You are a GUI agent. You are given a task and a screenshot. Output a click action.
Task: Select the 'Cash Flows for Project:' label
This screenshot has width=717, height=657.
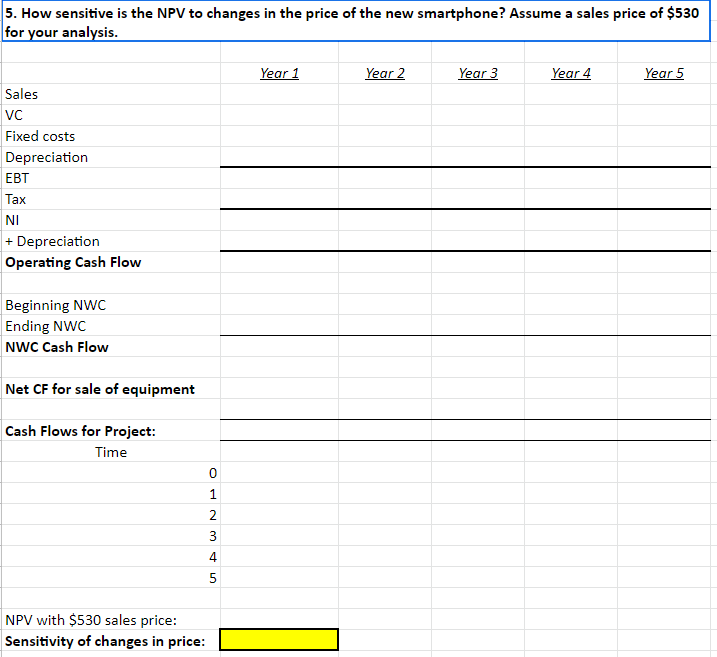[x=80, y=431]
